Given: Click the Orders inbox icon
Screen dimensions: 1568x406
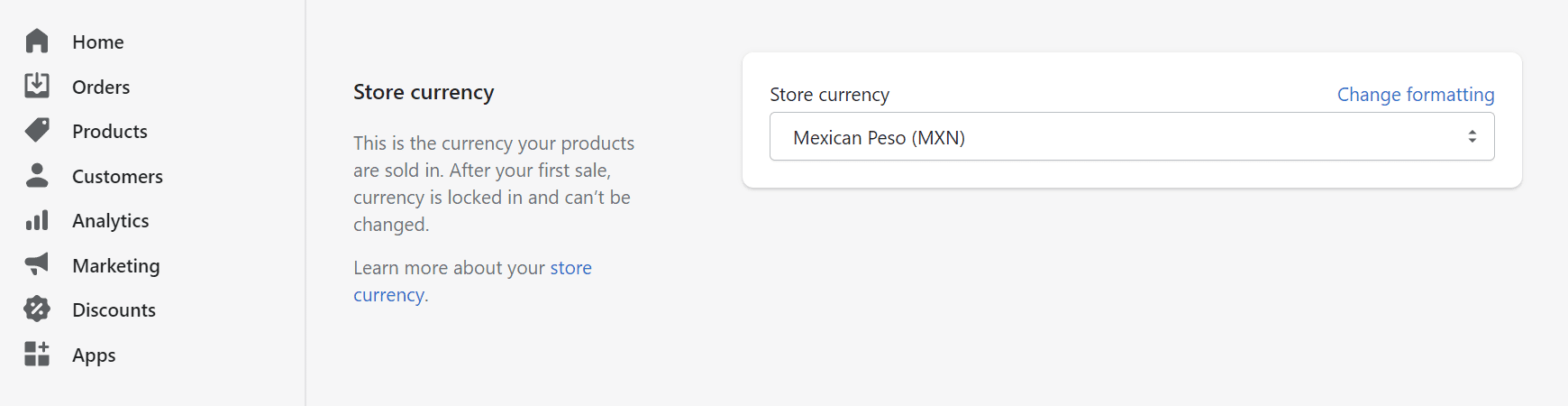Looking at the screenshot, I should click(37, 86).
